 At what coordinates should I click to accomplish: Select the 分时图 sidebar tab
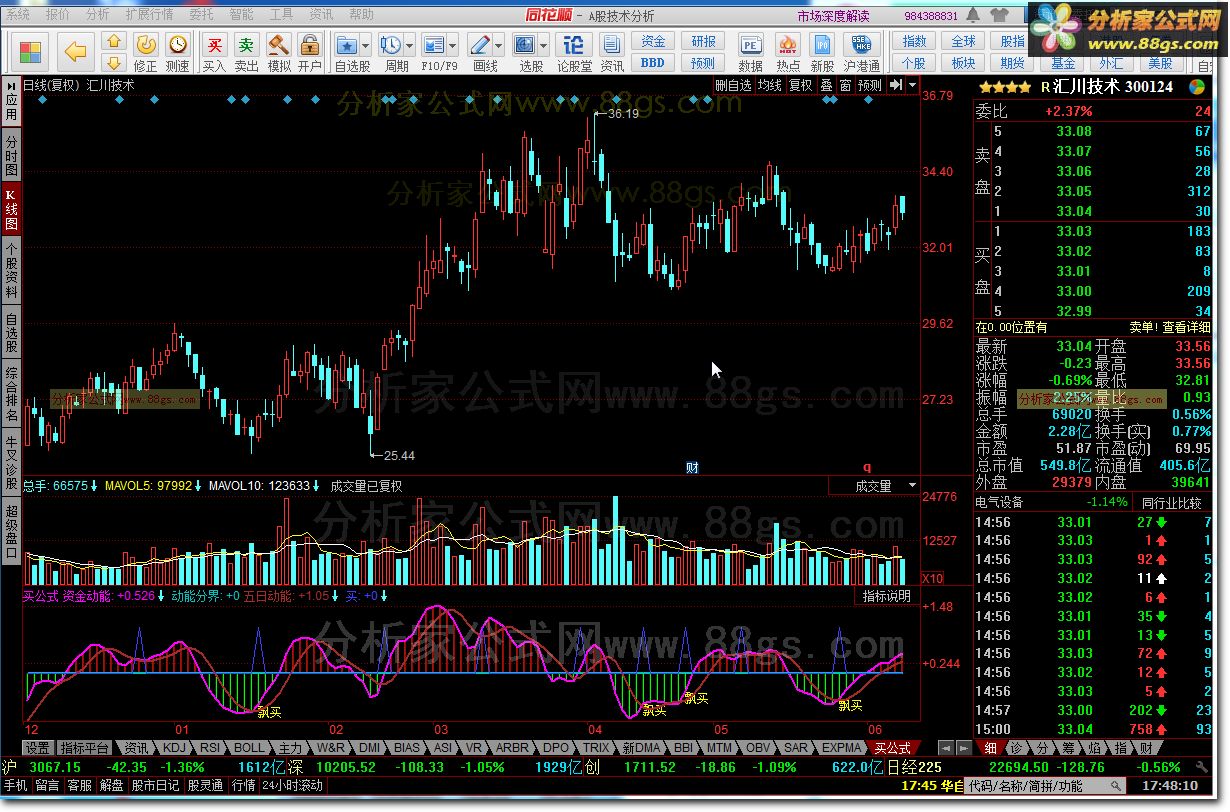point(11,154)
